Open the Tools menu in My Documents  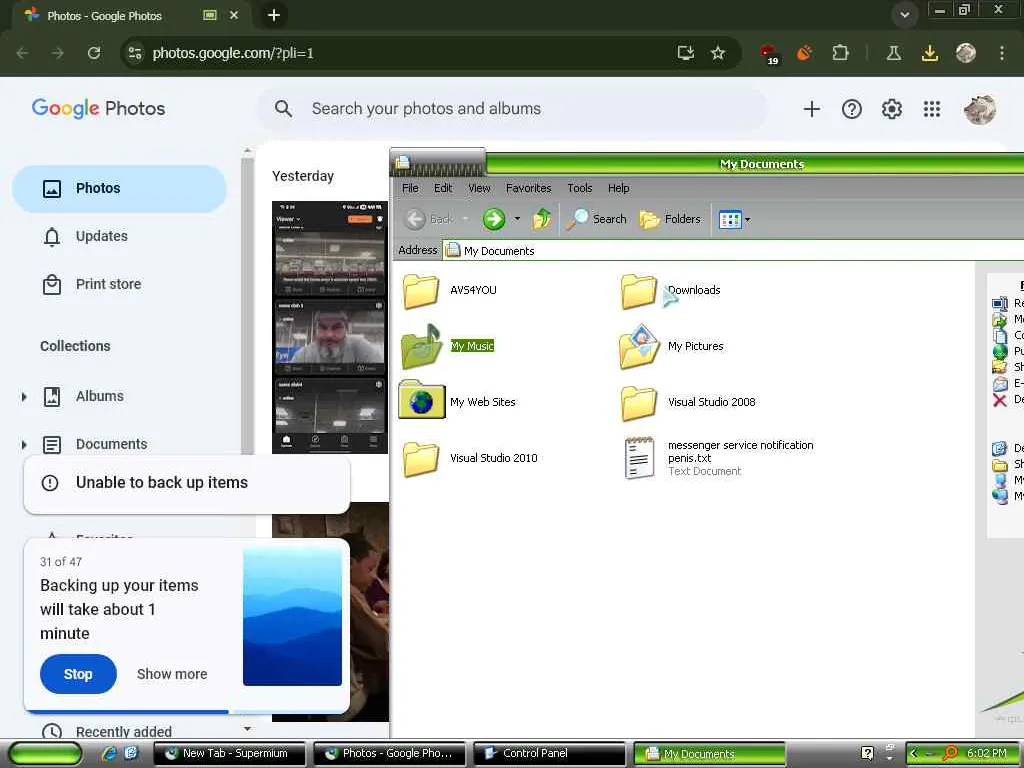coord(579,188)
